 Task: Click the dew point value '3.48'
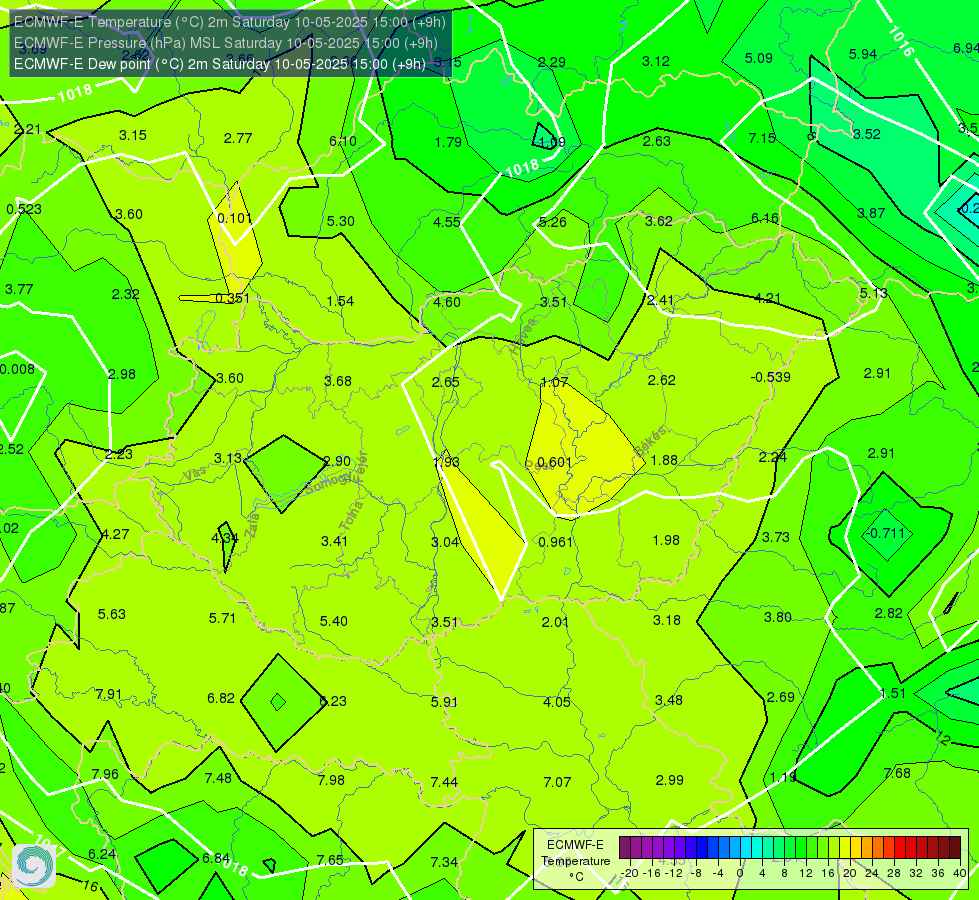tap(668, 700)
